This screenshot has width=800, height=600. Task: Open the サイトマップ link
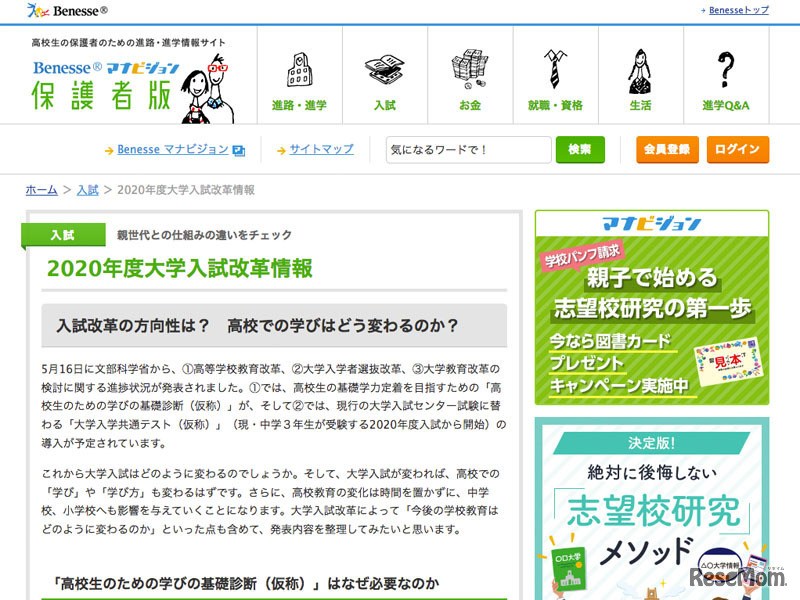322,149
